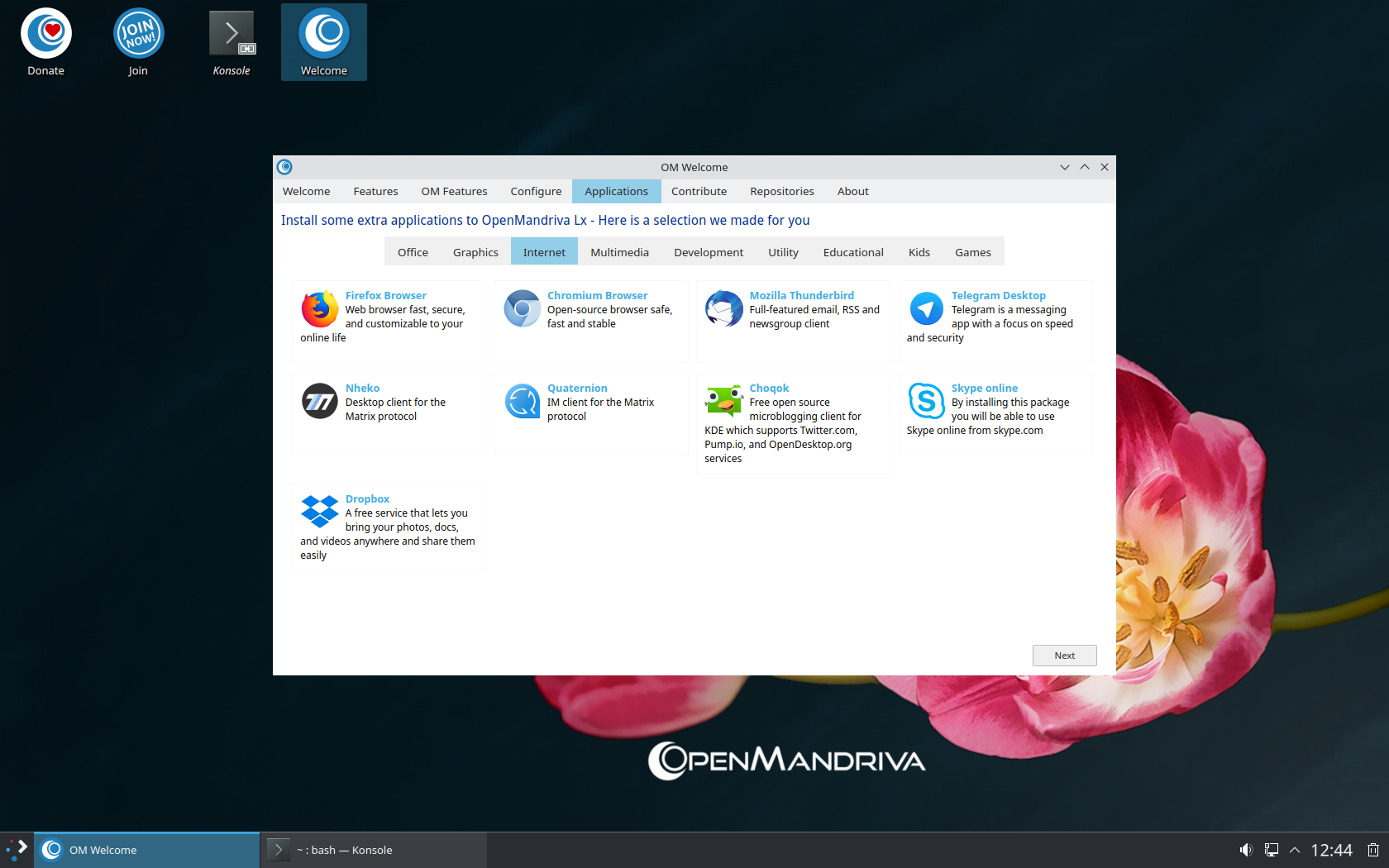Select the Games category
Image resolution: width=1389 pixels, height=868 pixels.
point(973,252)
